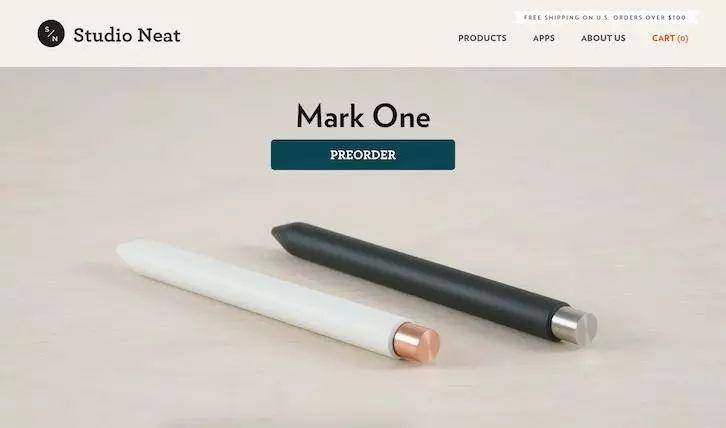Click the copper cap of the white pen
This screenshot has height=428, width=726.
(x=416, y=342)
